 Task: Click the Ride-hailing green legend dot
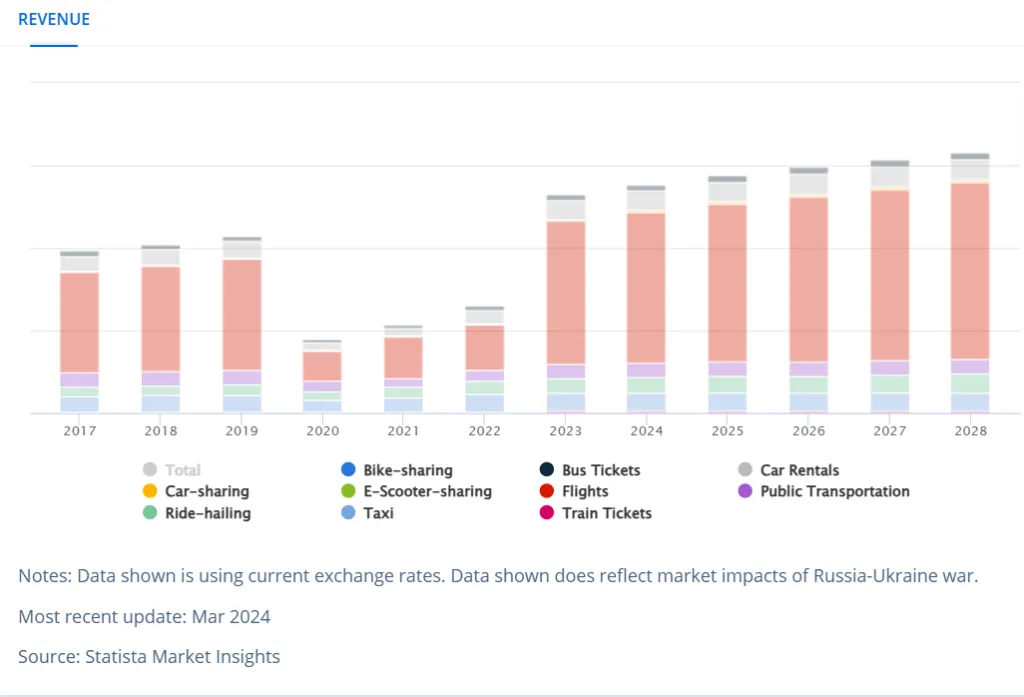(150, 513)
